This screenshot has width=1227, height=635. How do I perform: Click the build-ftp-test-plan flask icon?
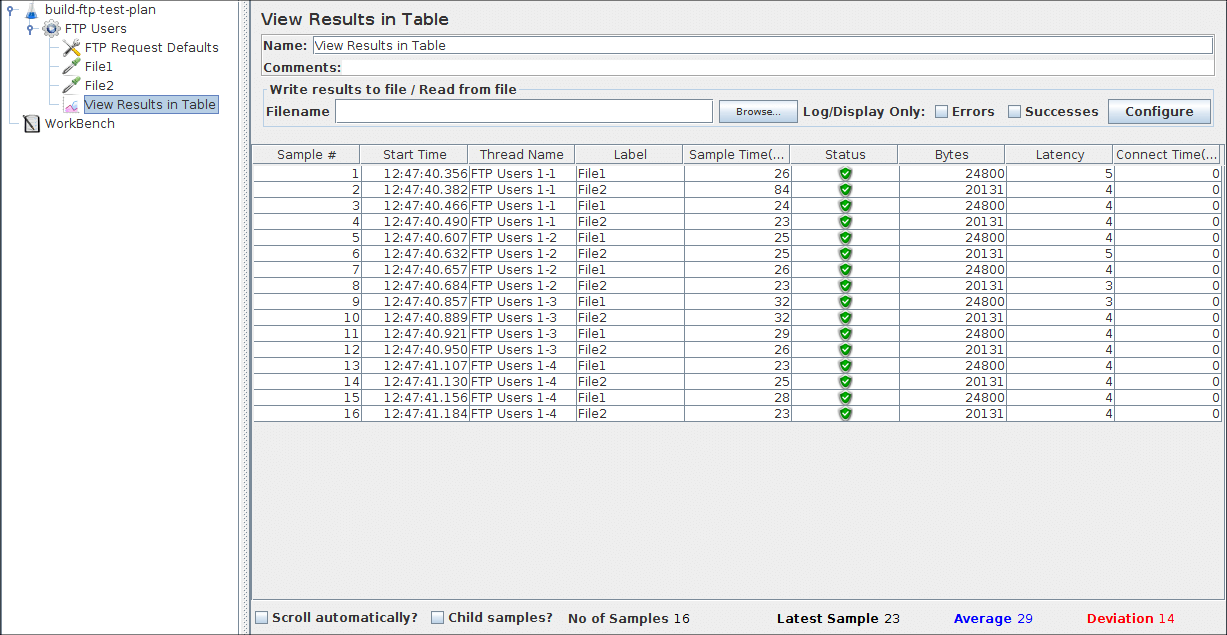pyautogui.click(x=31, y=10)
